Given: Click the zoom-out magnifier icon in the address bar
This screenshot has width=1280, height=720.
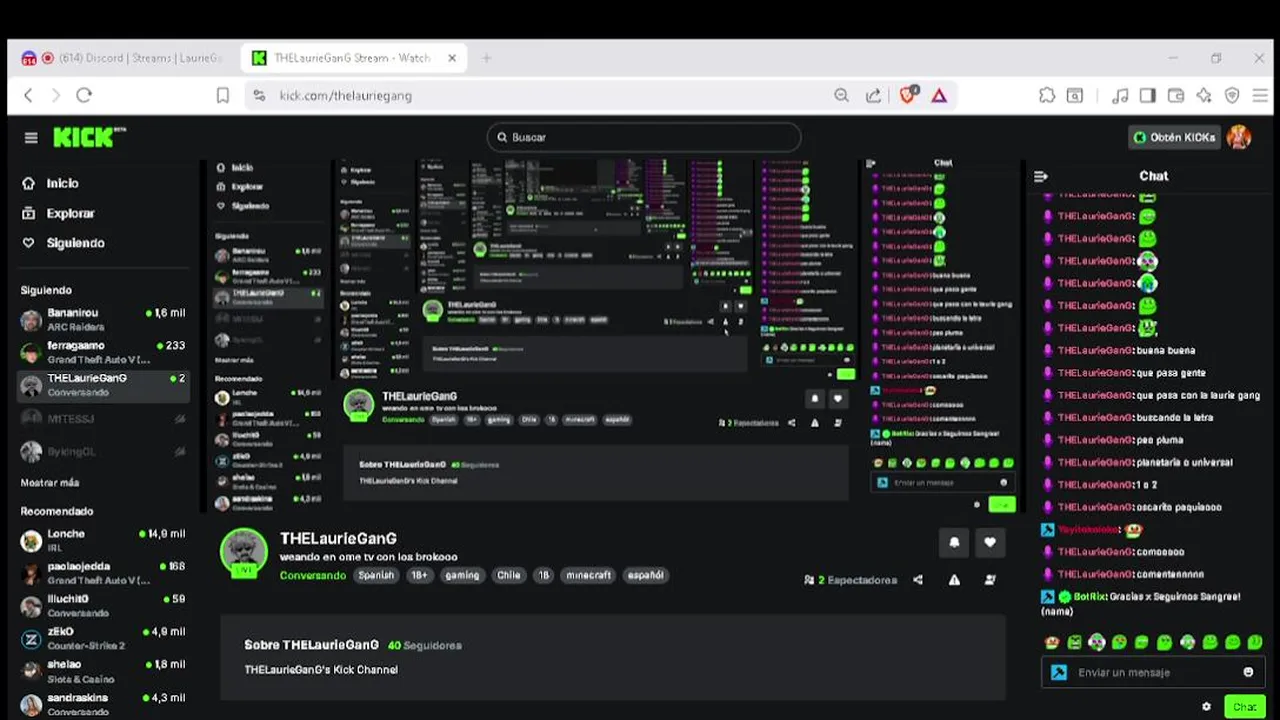Looking at the screenshot, I should pyautogui.click(x=842, y=95).
